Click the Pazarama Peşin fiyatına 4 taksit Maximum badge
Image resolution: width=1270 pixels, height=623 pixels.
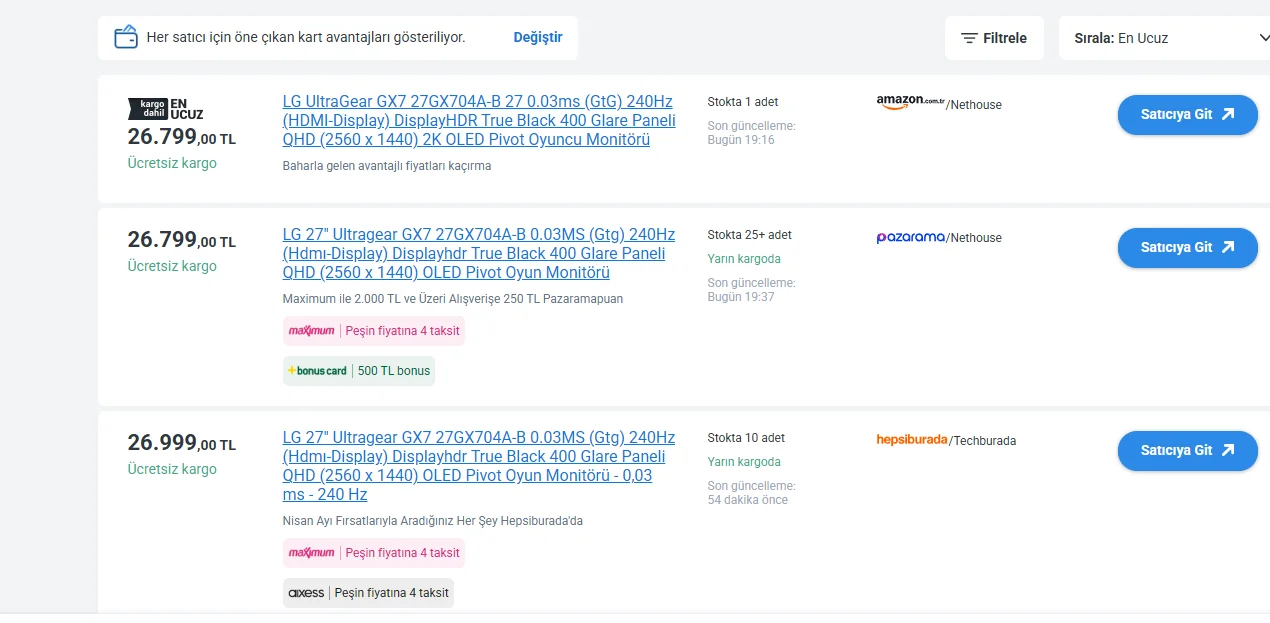(x=374, y=331)
